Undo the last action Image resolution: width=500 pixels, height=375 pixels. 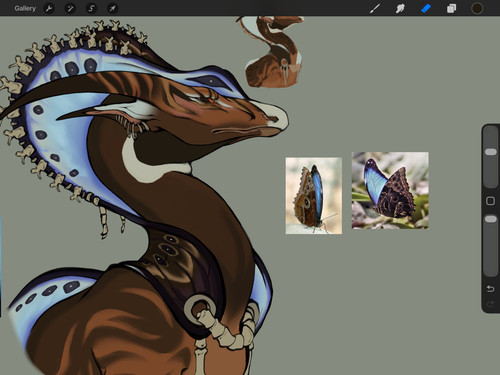coord(491,289)
